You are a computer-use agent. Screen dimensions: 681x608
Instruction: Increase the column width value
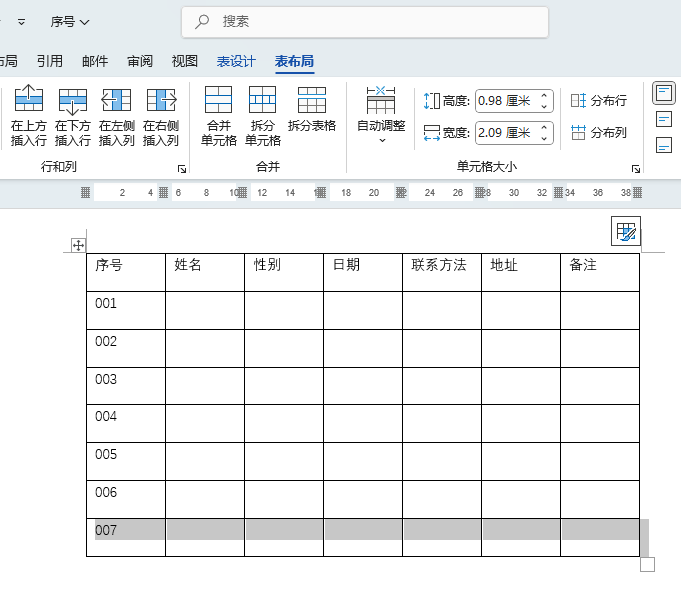point(544,128)
